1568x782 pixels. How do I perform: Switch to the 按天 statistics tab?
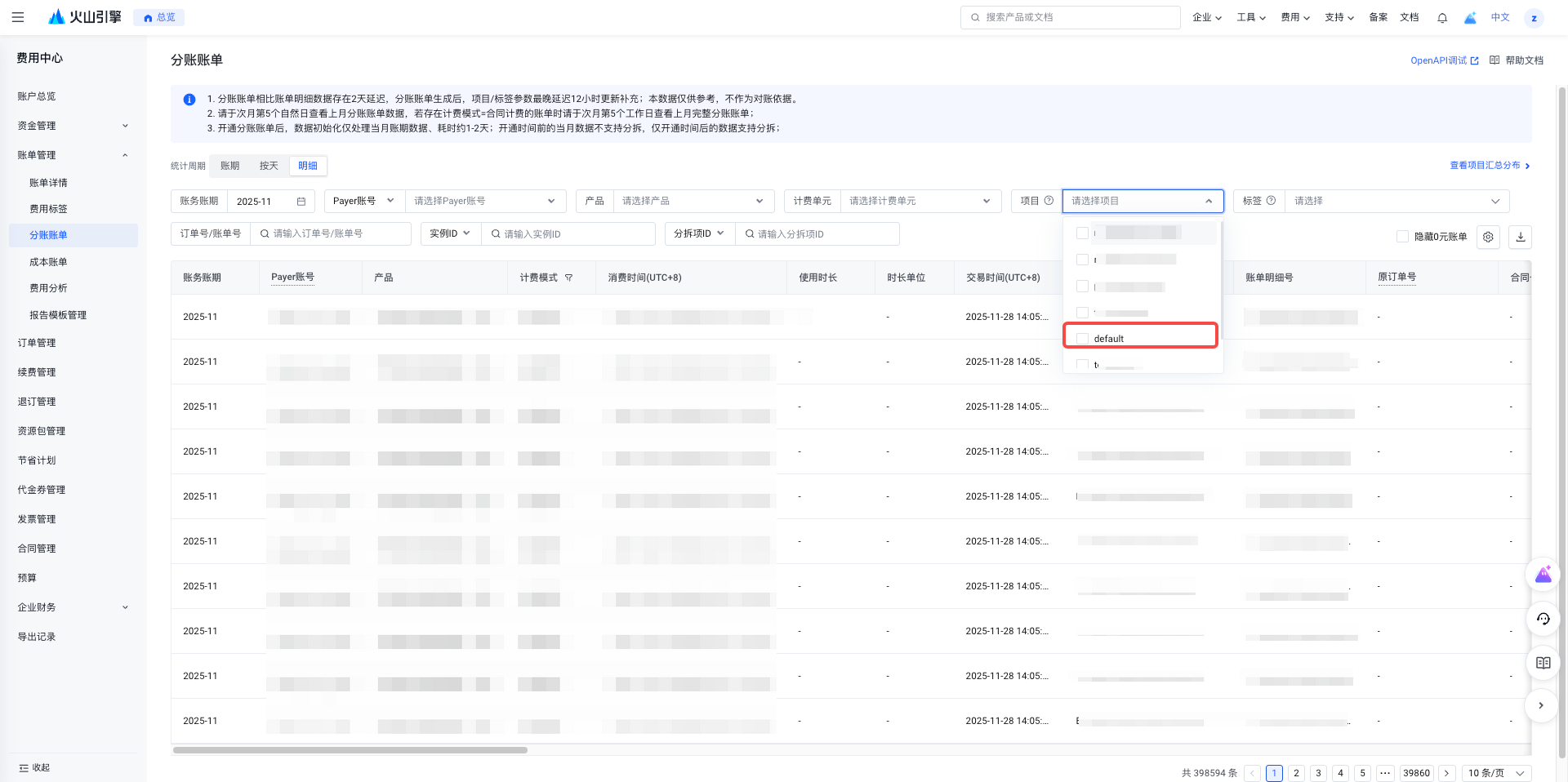[x=269, y=166]
